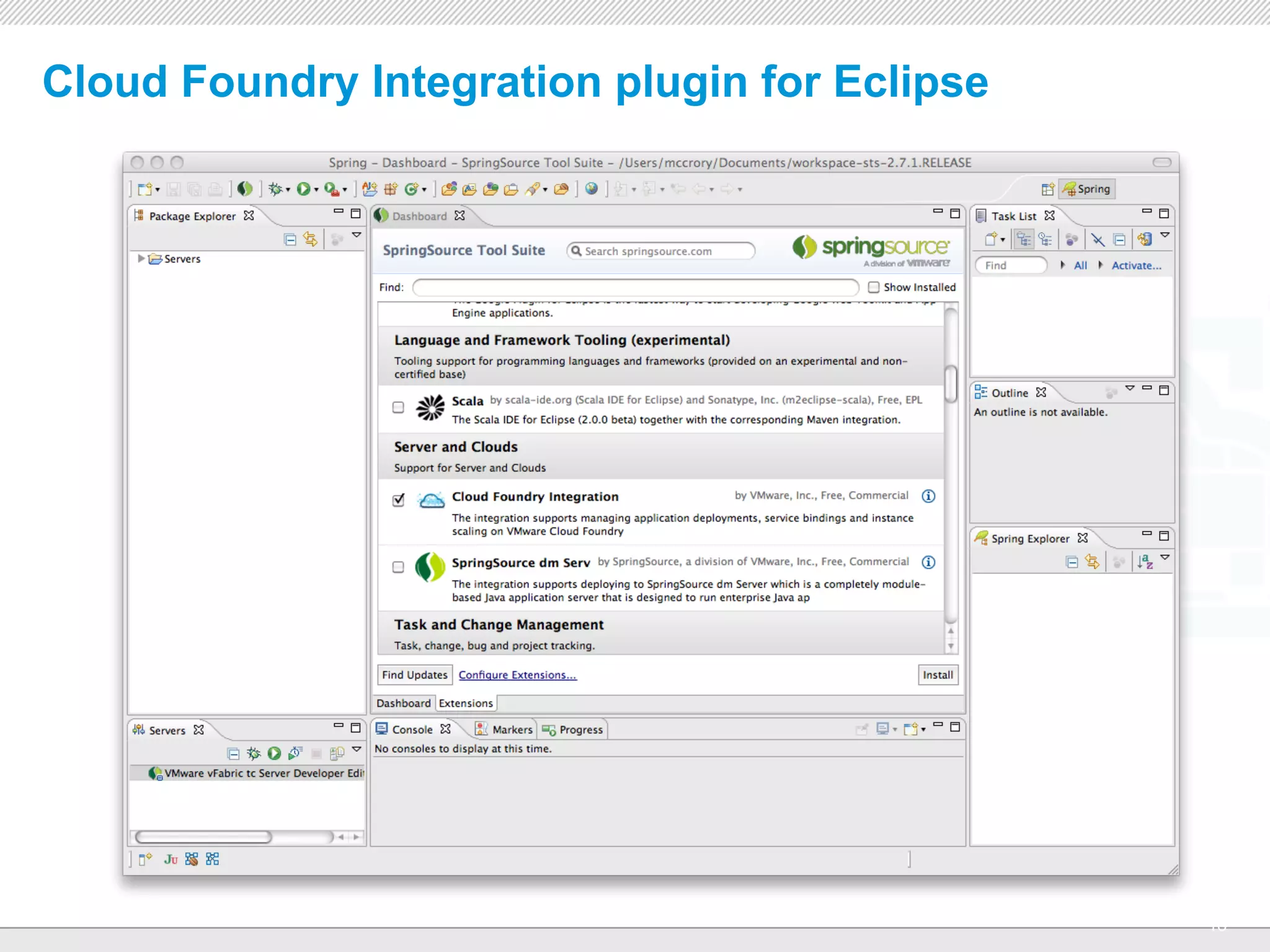Screen dimensions: 1270x952
Task: Click the Install button
Action: [938, 675]
